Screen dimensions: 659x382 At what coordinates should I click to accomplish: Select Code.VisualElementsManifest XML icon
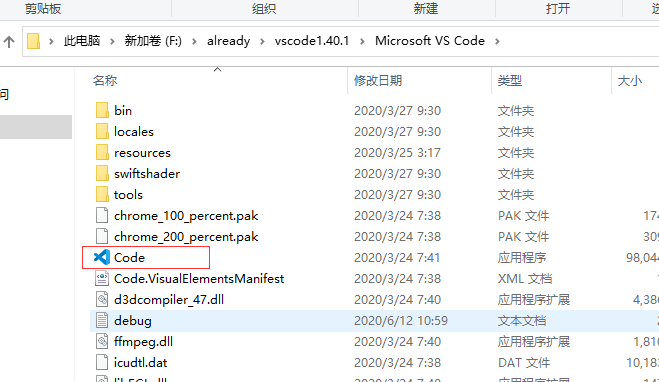[x=102, y=279]
